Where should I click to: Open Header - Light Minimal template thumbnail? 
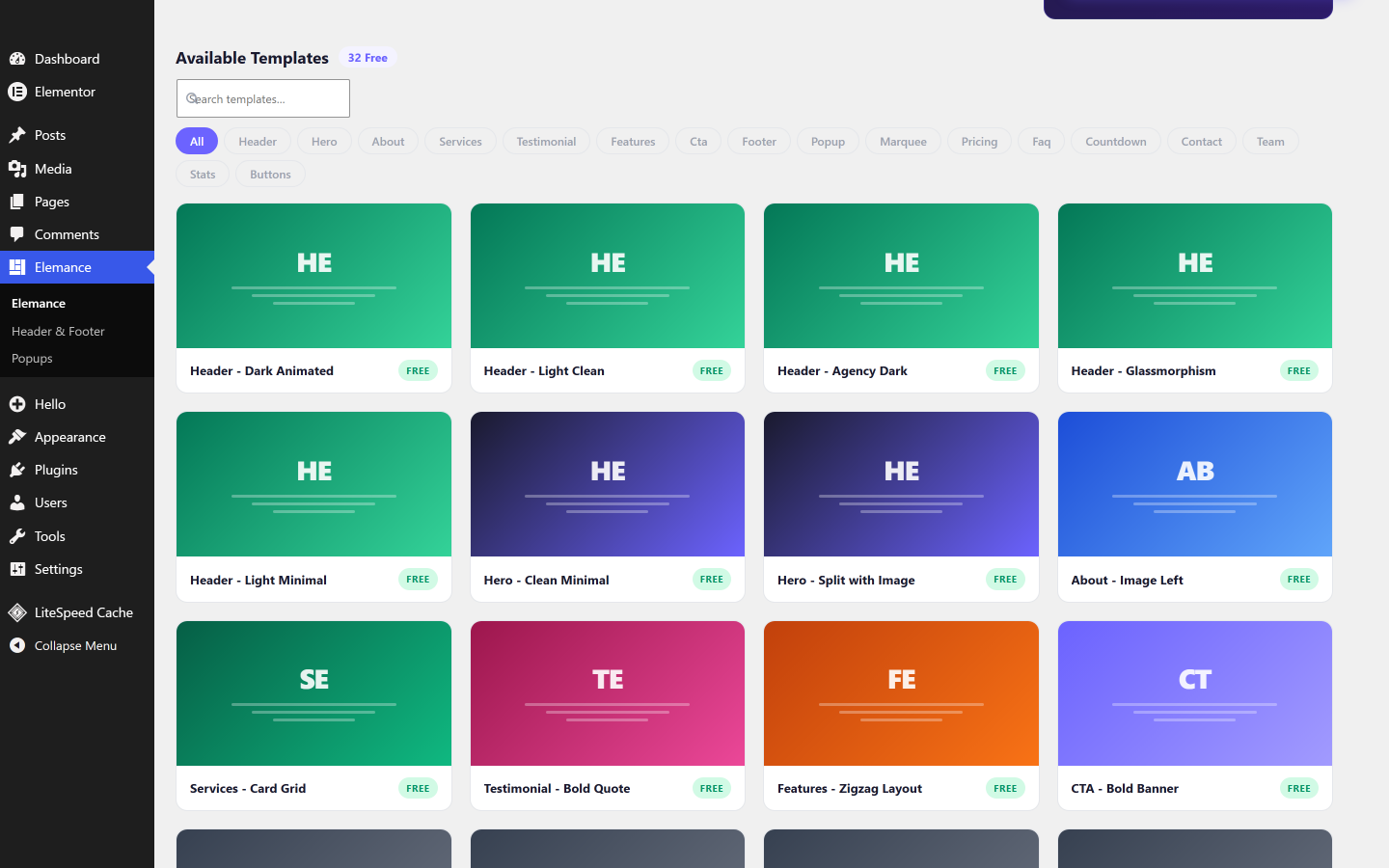click(313, 484)
